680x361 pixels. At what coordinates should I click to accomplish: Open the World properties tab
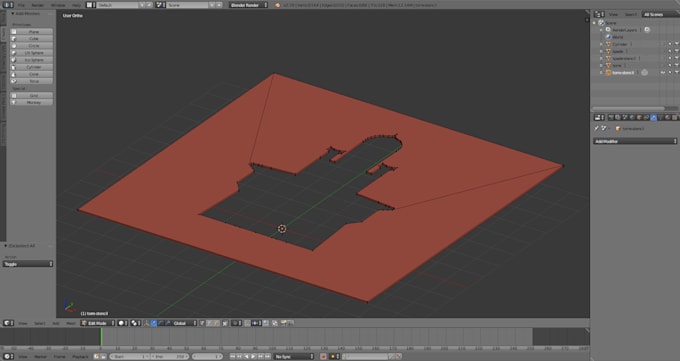(631, 118)
